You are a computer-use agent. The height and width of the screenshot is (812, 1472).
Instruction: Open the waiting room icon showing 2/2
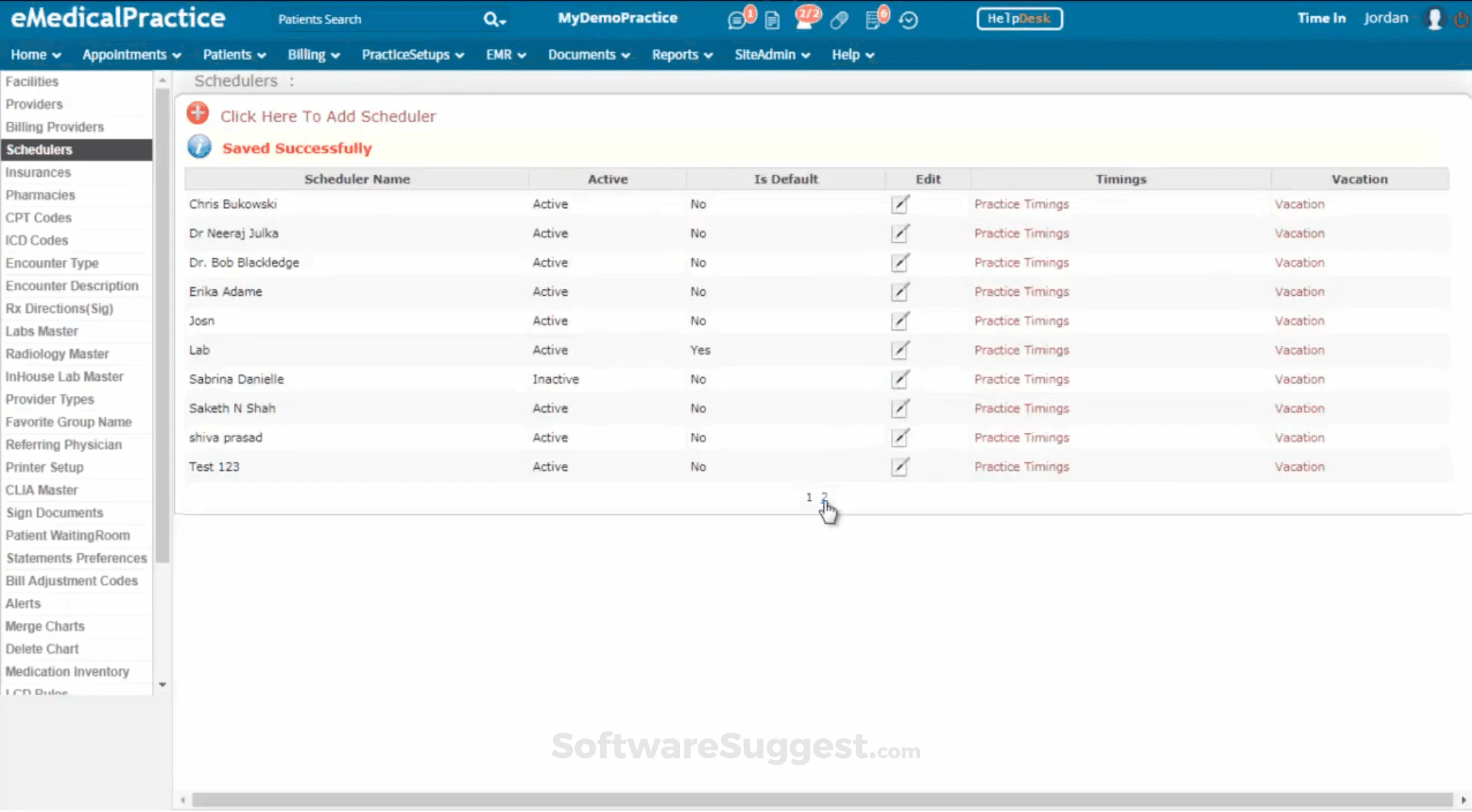click(806, 19)
